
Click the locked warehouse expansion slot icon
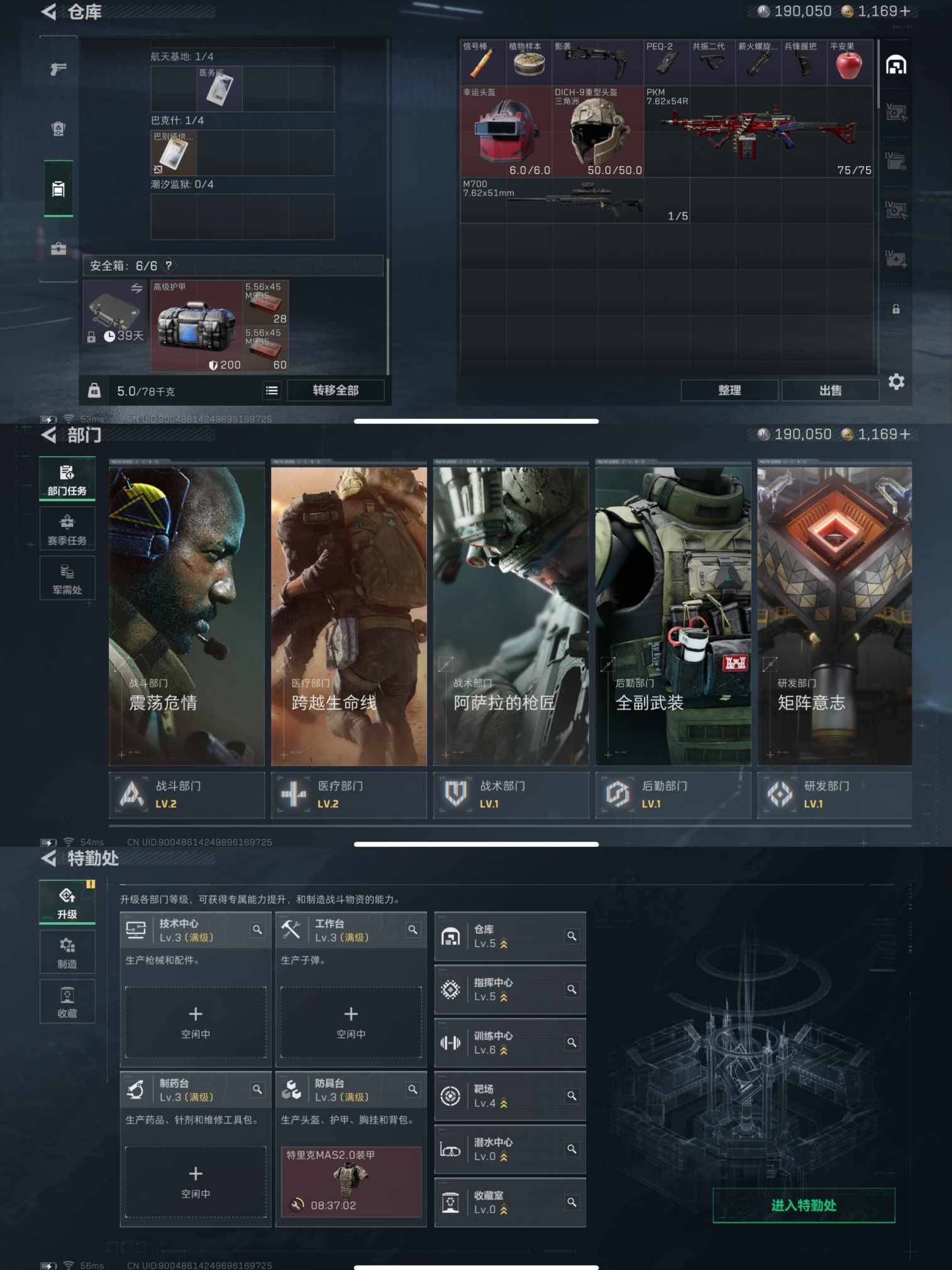896,309
